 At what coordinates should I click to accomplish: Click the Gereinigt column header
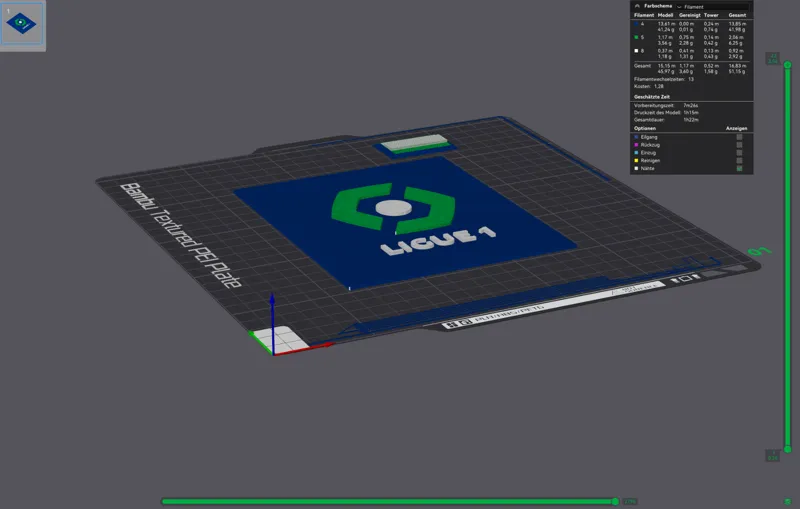(690, 15)
